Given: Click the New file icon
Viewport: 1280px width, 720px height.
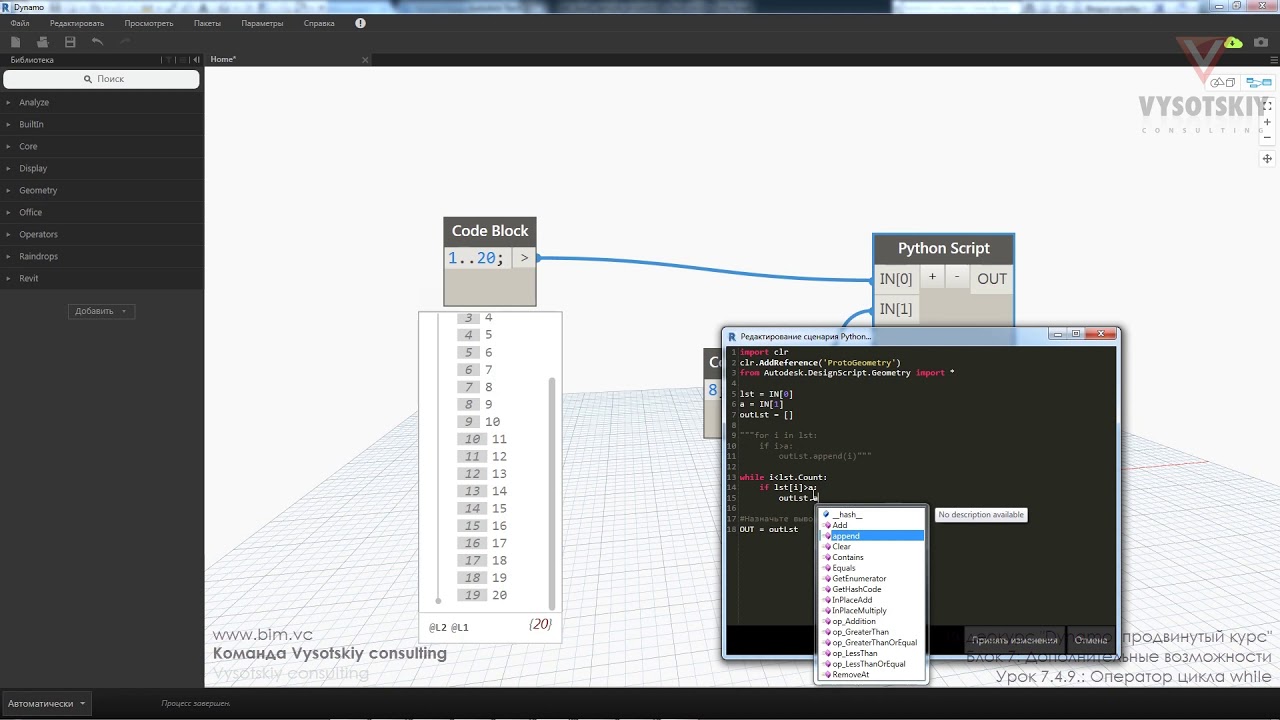Looking at the screenshot, I should coord(15,42).
